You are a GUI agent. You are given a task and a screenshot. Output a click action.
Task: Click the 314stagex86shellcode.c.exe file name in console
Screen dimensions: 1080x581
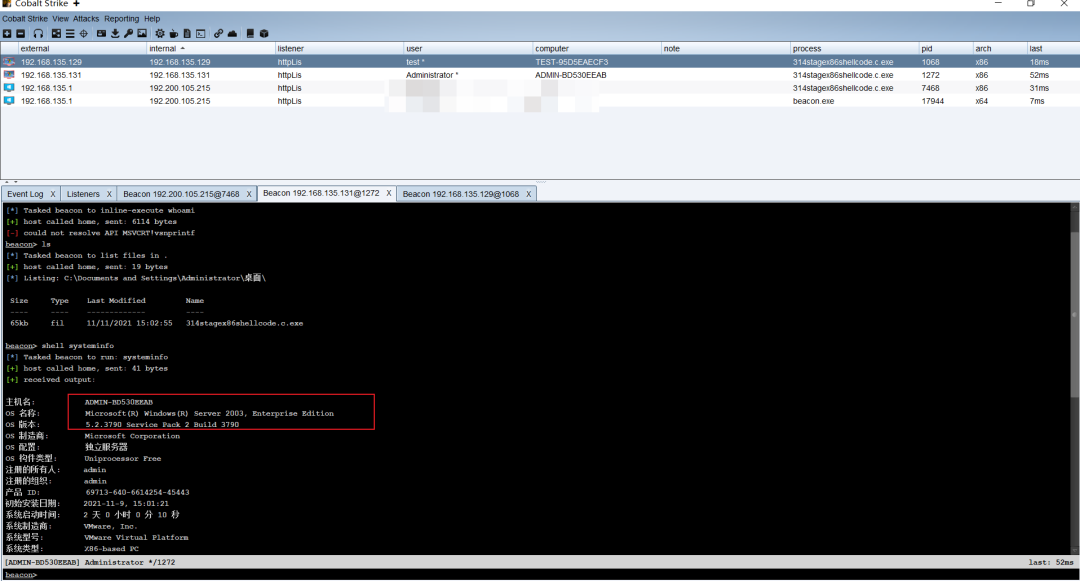pos(244,323)
